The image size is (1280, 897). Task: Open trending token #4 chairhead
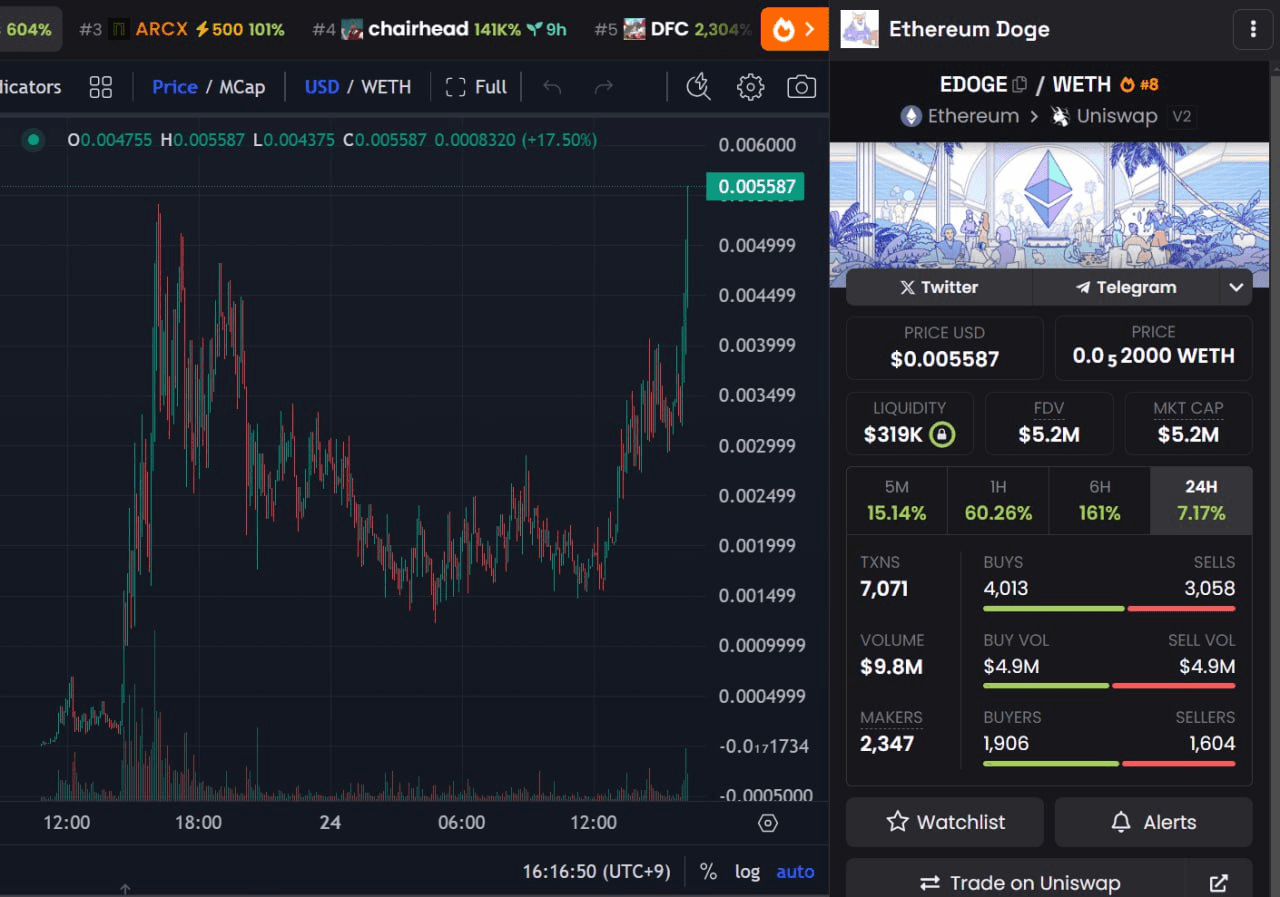coord(439,29)
